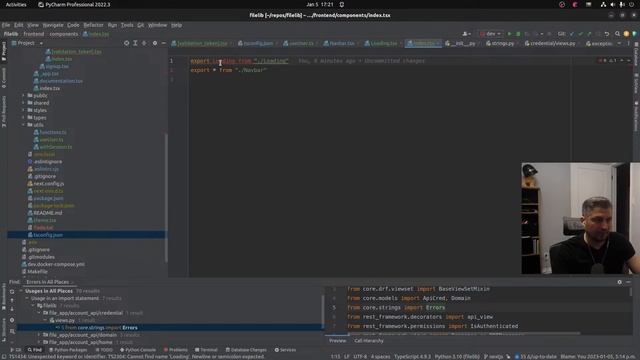Open the Terminal tool window
640x360 pixels.
[206, 350]
